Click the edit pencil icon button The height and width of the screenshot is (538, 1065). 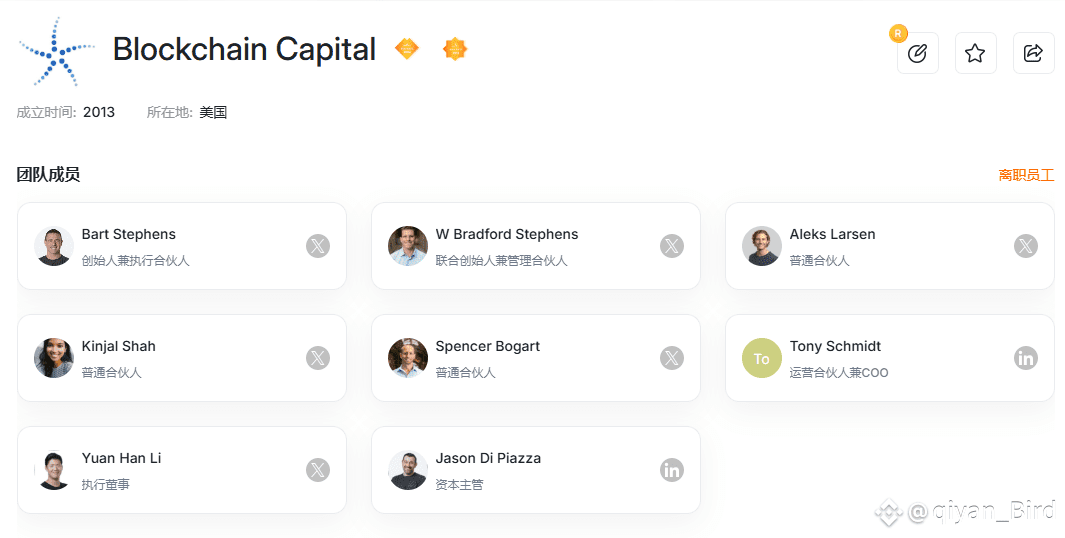point(917,54)
